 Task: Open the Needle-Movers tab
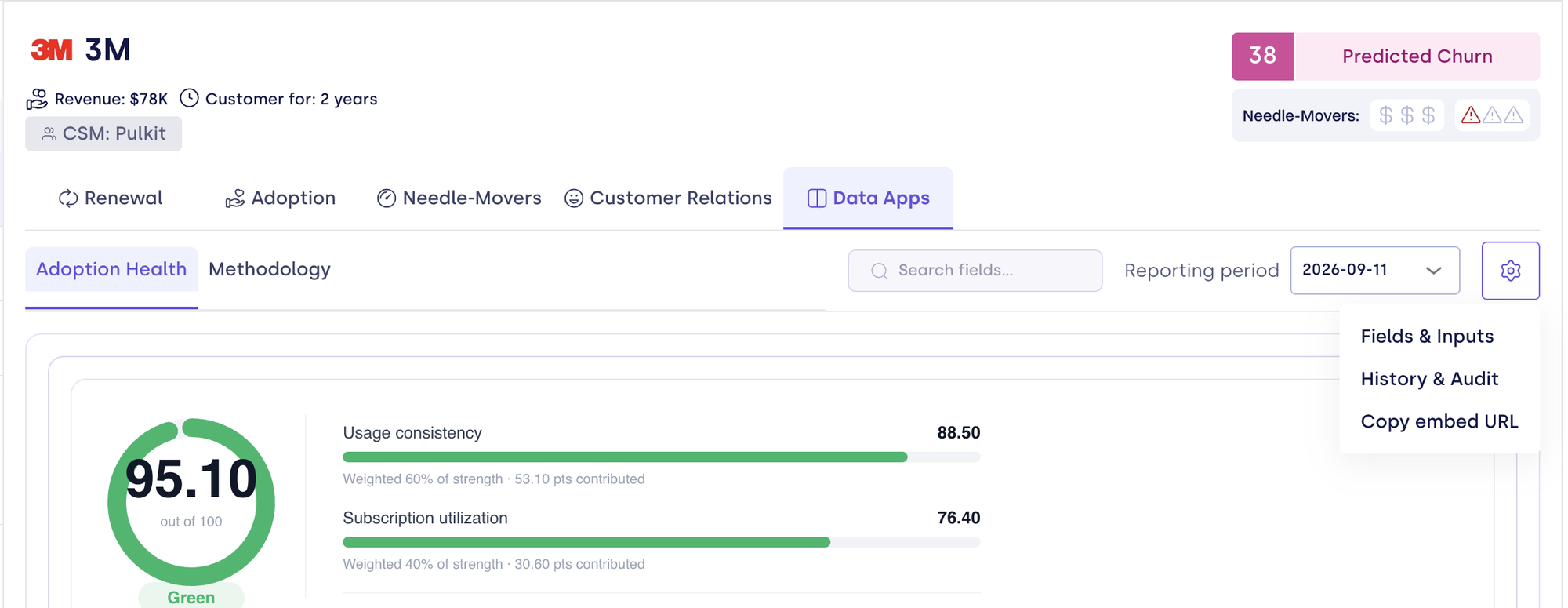click(459, 198)
